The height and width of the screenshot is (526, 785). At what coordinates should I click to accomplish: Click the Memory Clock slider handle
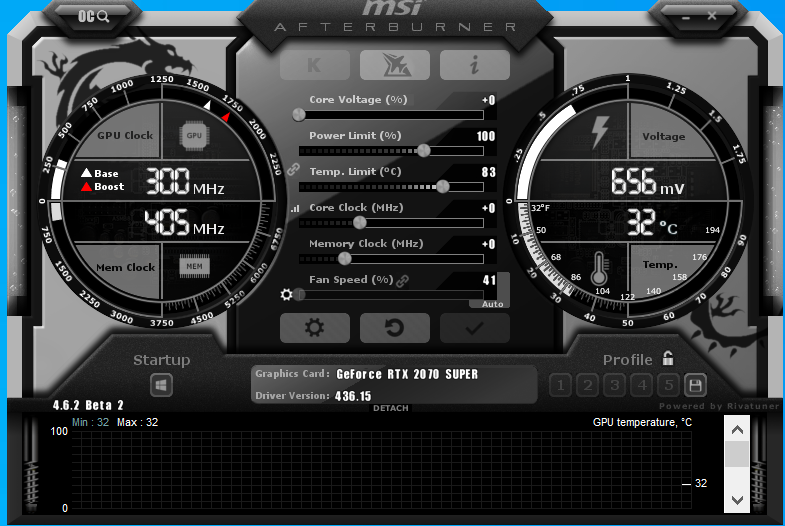[344, 259]
